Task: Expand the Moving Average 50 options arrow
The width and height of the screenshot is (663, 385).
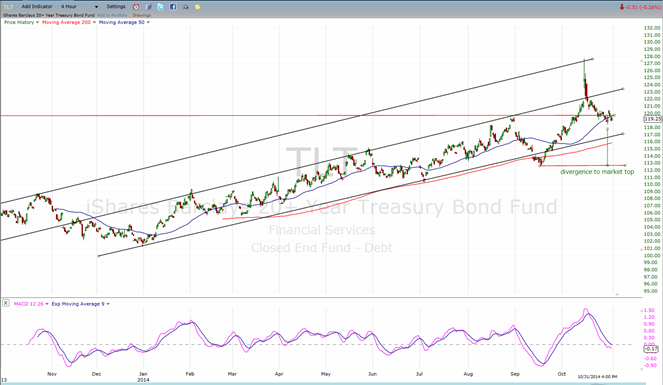Action: (x=148, y=22)
